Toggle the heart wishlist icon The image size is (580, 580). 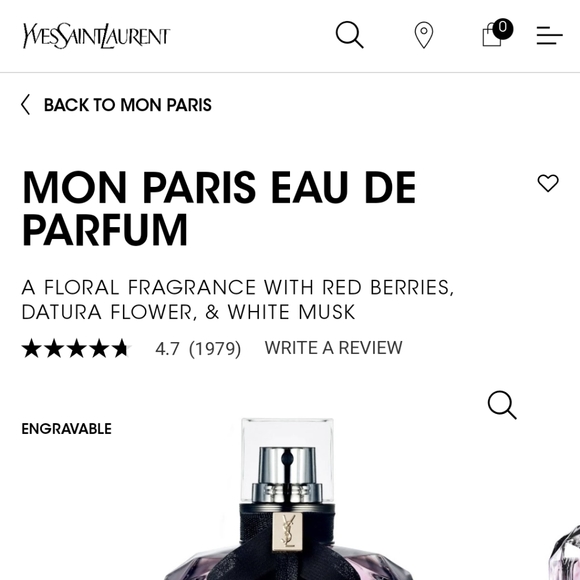click(x=548, y=183)
